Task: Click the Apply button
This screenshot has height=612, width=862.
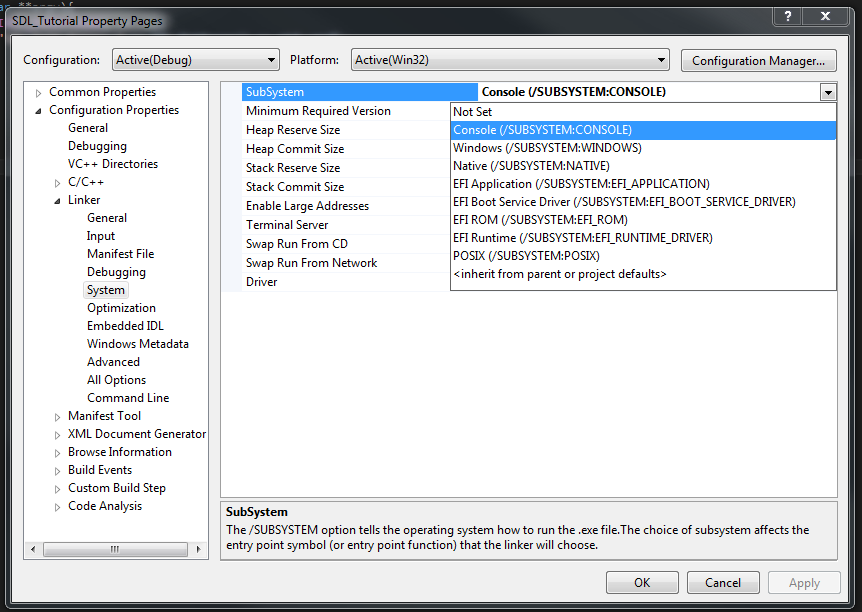Action: click(x=803, y=582)
